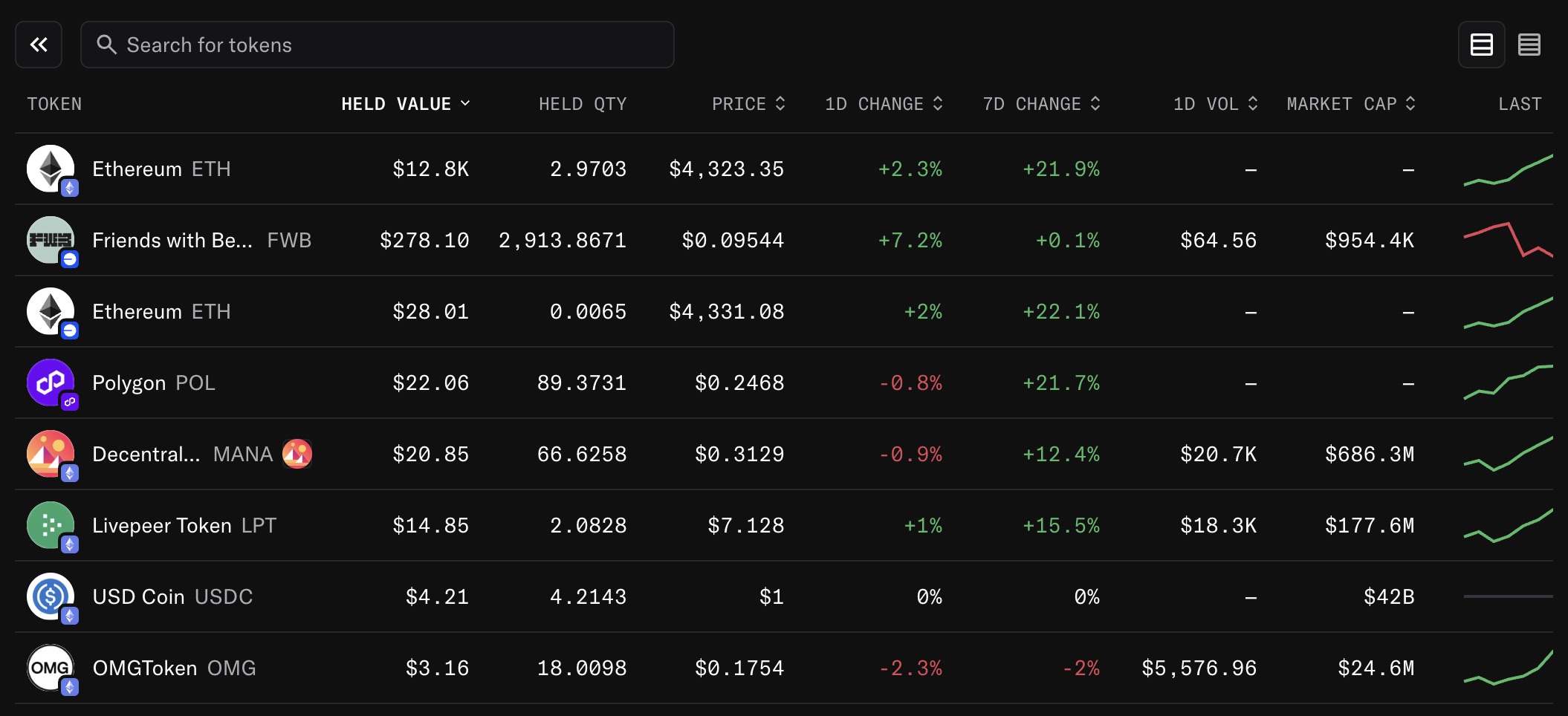Image resolution: width=1568 pixels, height=716 pixels.
Task: Select OMGToken OMG name
Action: [x=174, y=668]
